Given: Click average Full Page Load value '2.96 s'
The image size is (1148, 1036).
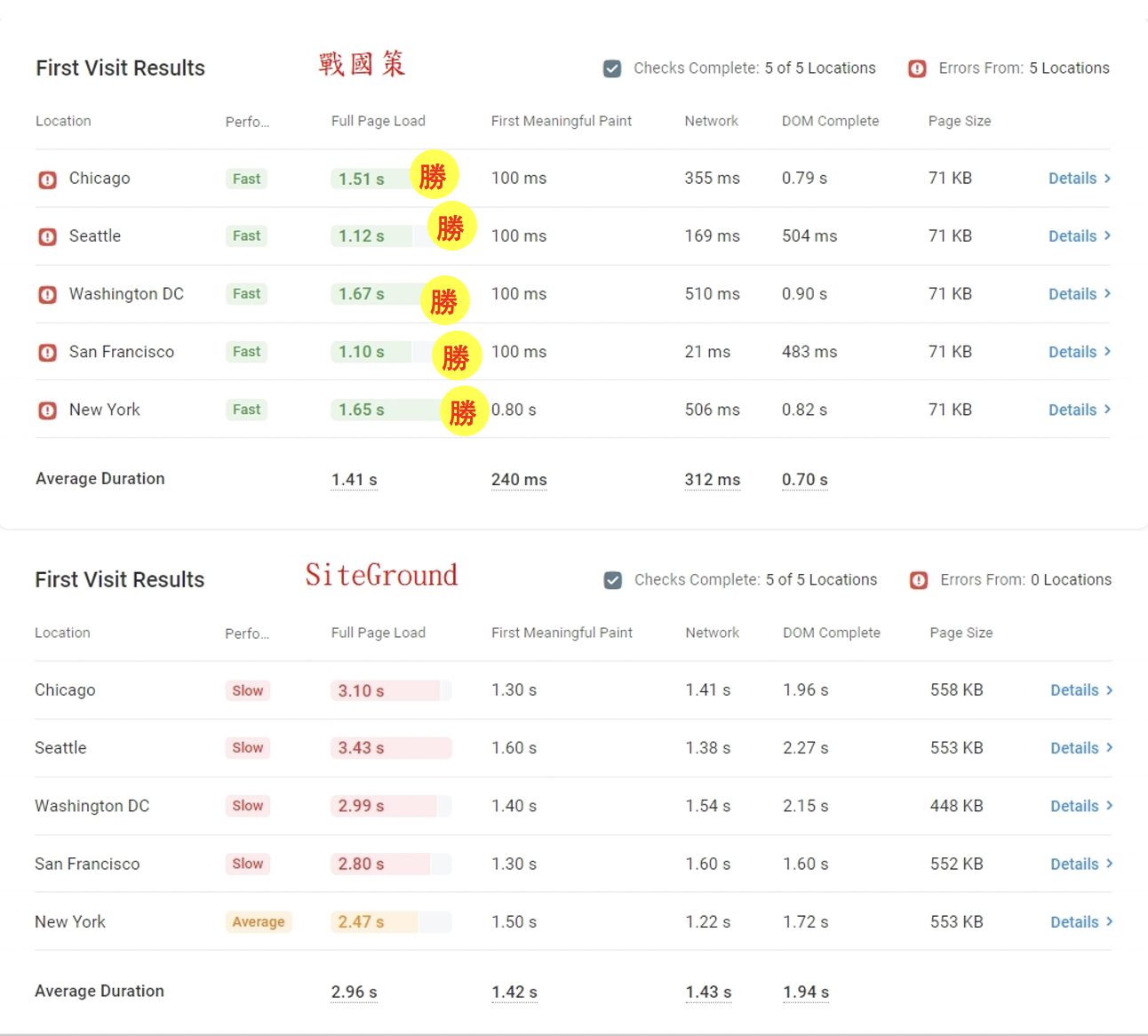Looking at the screenshot, I should (355, 992).
